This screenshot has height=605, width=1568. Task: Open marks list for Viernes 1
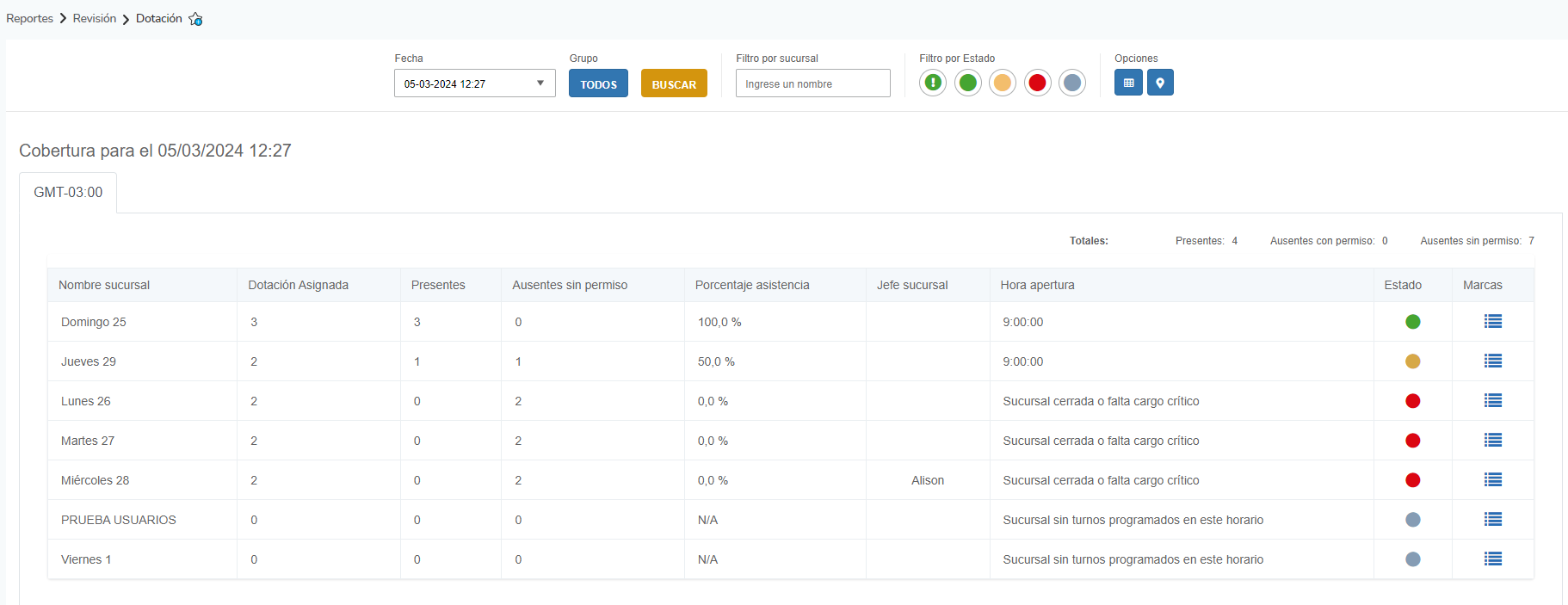coord(1492,559)
